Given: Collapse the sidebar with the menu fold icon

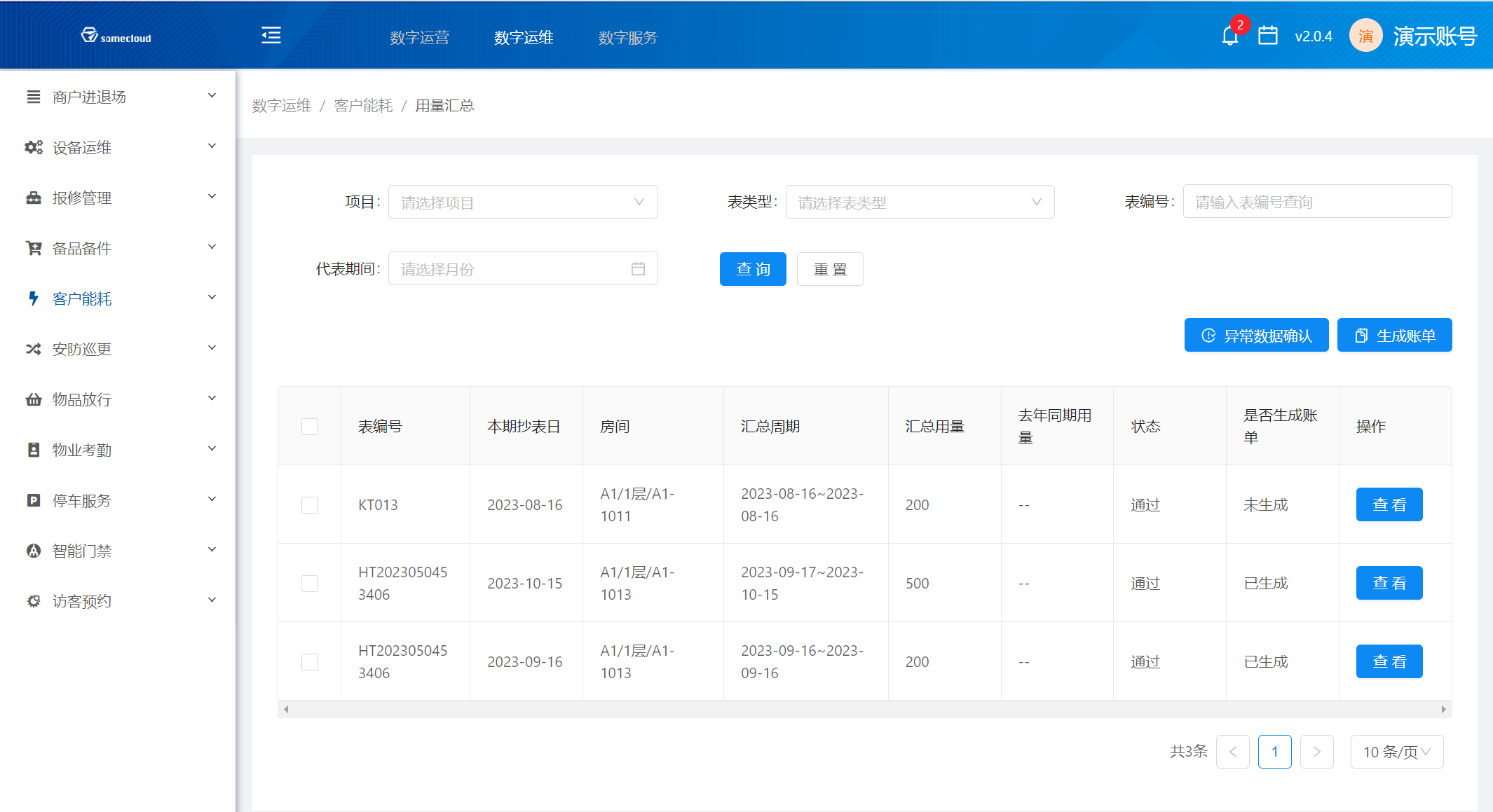Looking at the screenshot, I should [271, 35].
